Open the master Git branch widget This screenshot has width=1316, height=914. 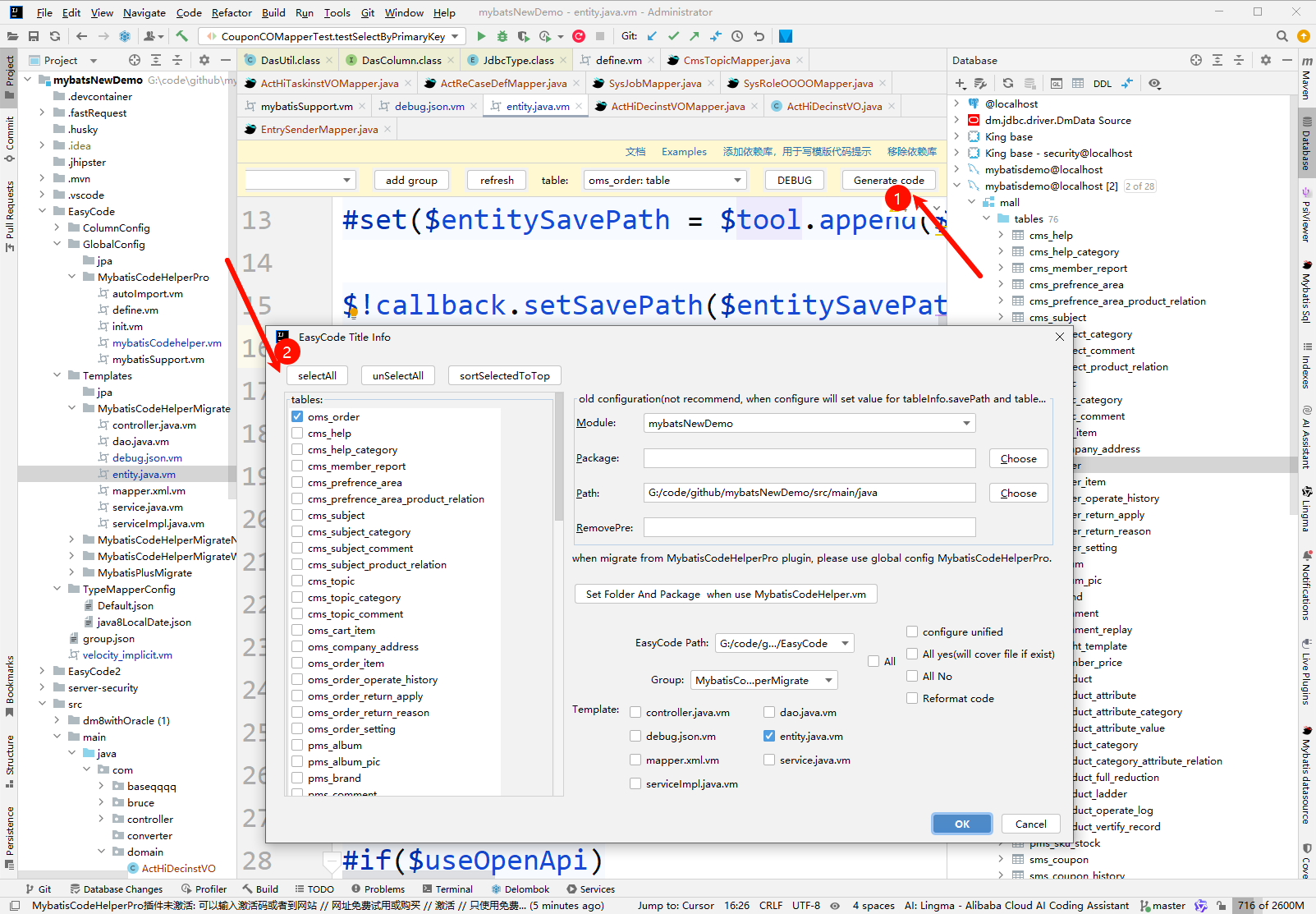(1162, 906)
